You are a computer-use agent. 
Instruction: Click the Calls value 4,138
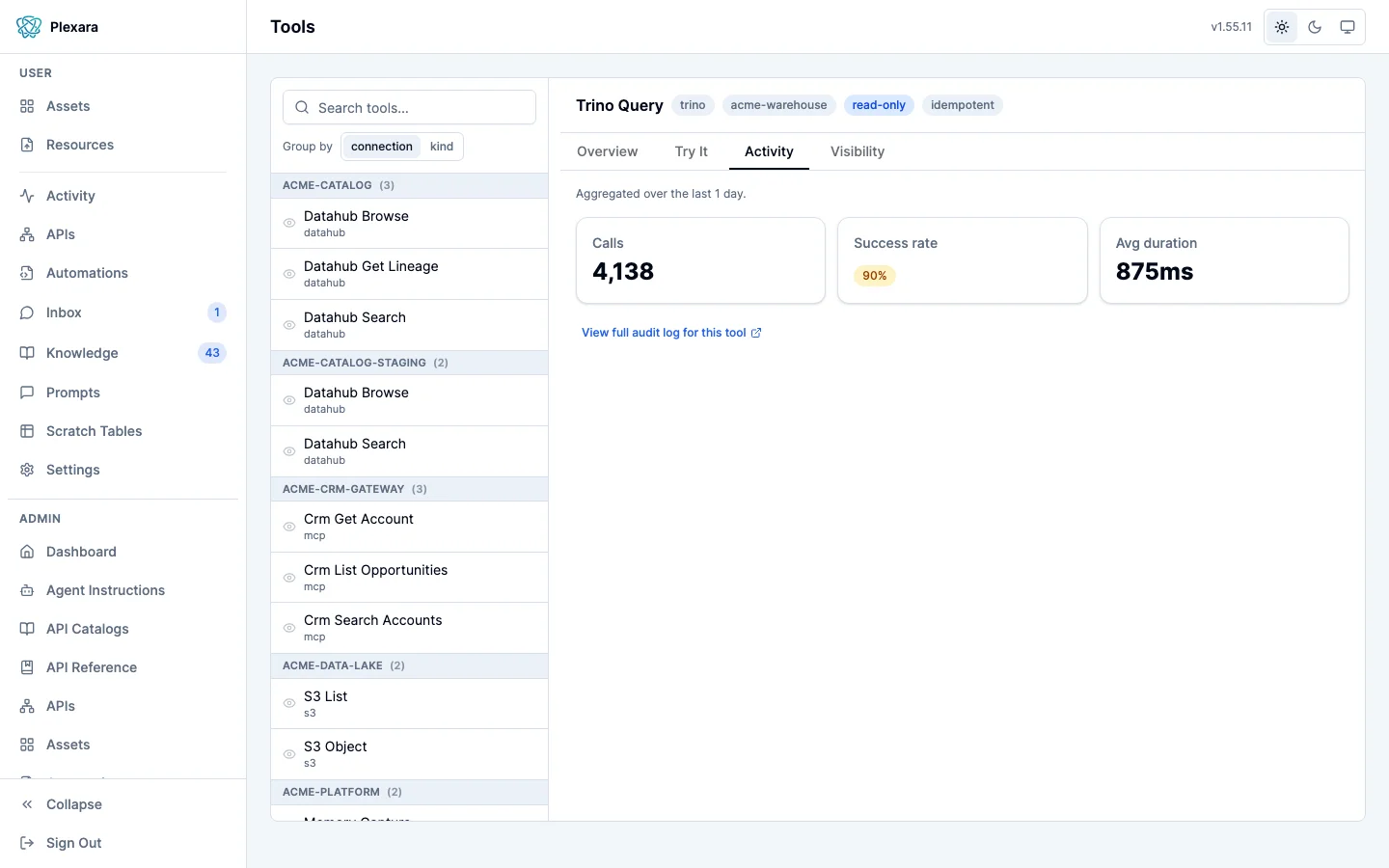[623, 272]
